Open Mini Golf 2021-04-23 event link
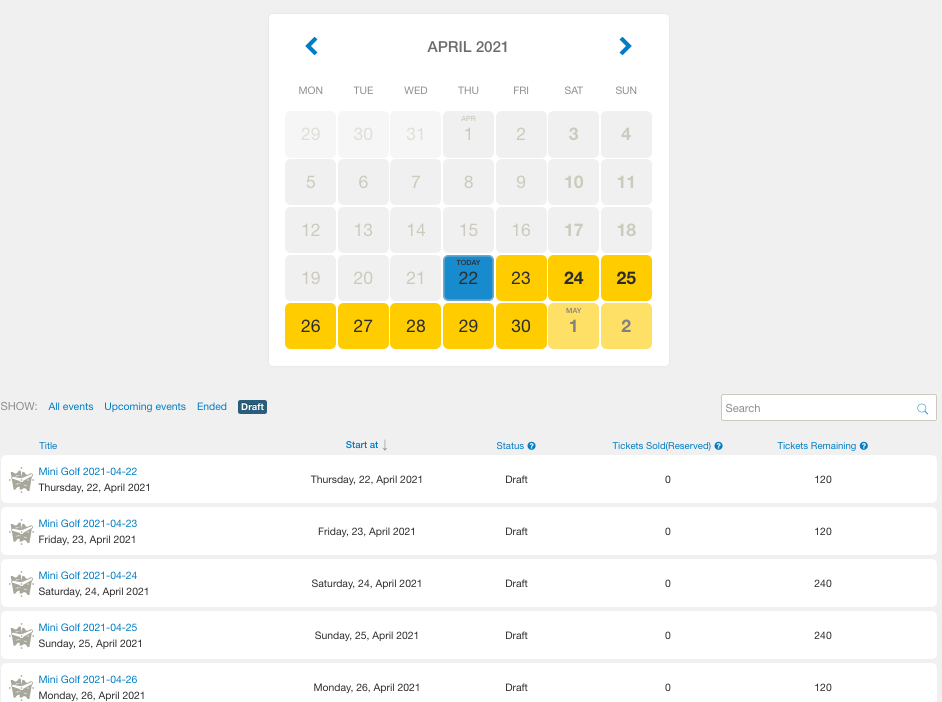942x702 pixels. pyautogui.click(x=88, y=523)
